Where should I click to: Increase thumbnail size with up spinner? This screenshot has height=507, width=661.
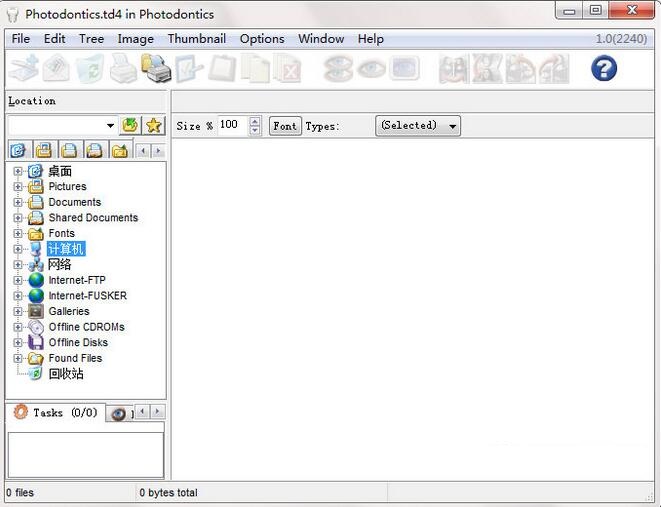[255, 121]
